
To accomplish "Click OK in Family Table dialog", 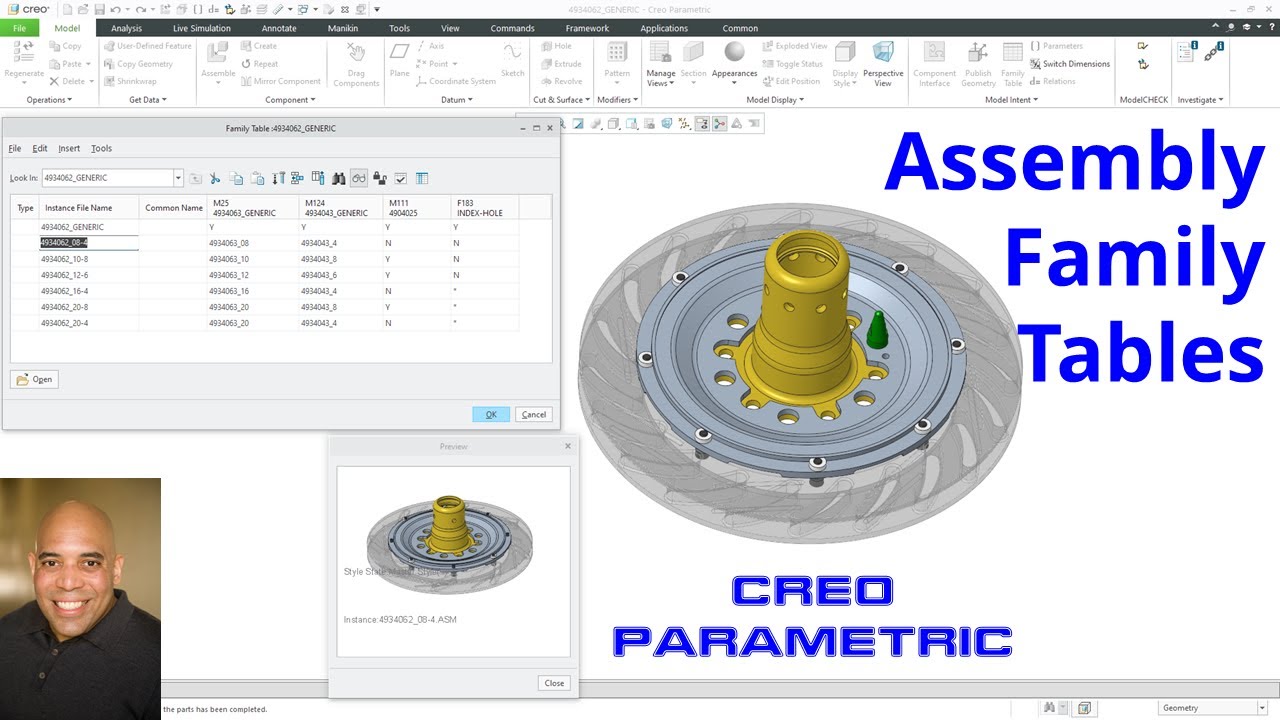I will point(491,414).
